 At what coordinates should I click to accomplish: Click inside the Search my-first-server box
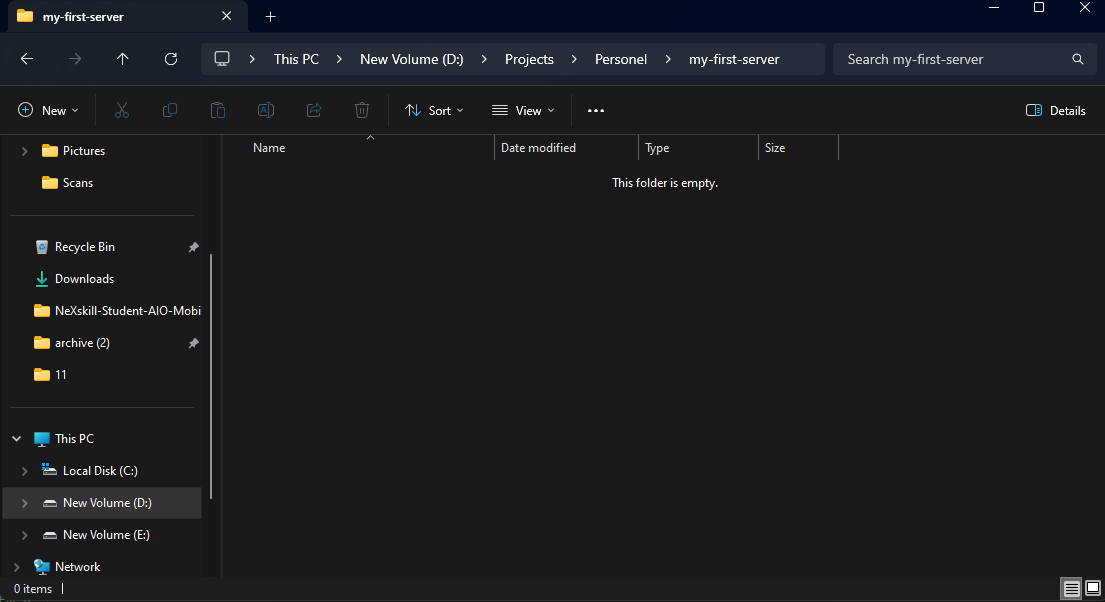pyautogui.click(x=950, y=59)
